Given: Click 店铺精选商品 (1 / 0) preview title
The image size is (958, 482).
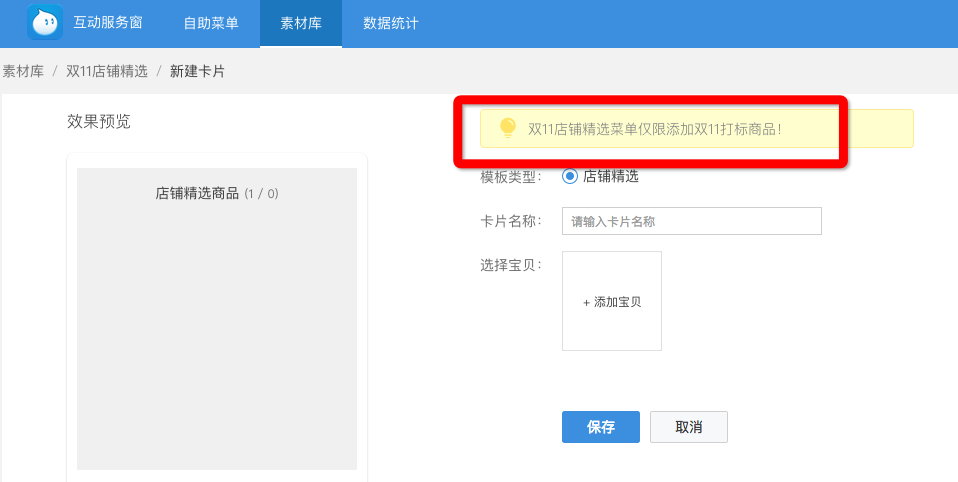Looking at the screenshot, I should [x=217, y=194].
